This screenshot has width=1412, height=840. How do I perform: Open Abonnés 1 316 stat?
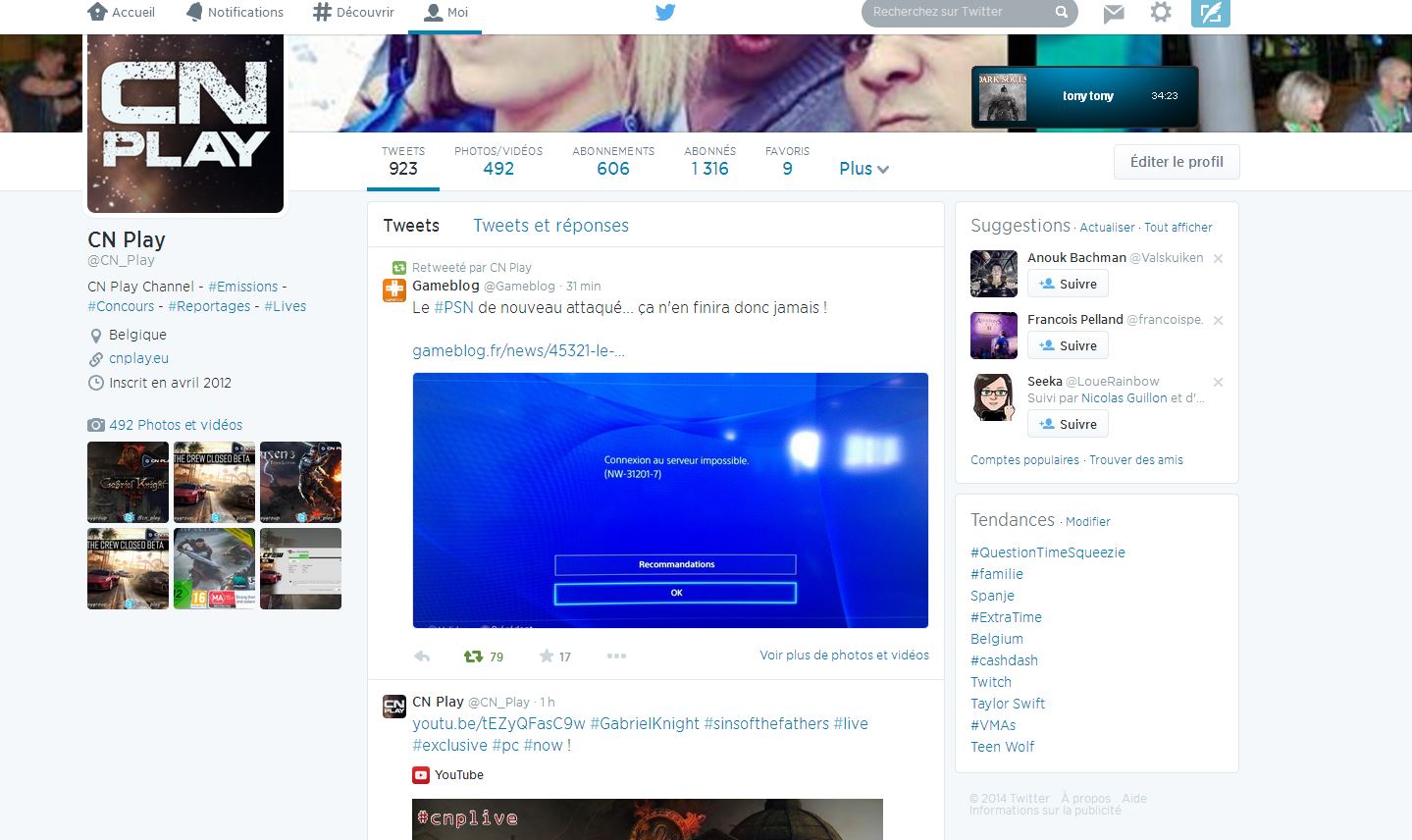pyautogui.click(x=709, y=161)
